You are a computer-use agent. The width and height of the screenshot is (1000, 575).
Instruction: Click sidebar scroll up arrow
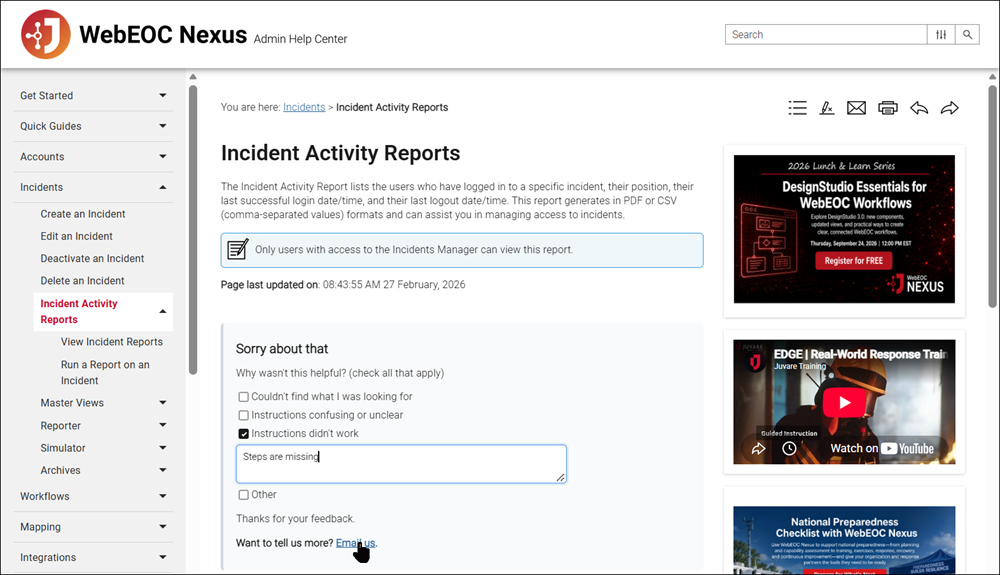point(193,77)
